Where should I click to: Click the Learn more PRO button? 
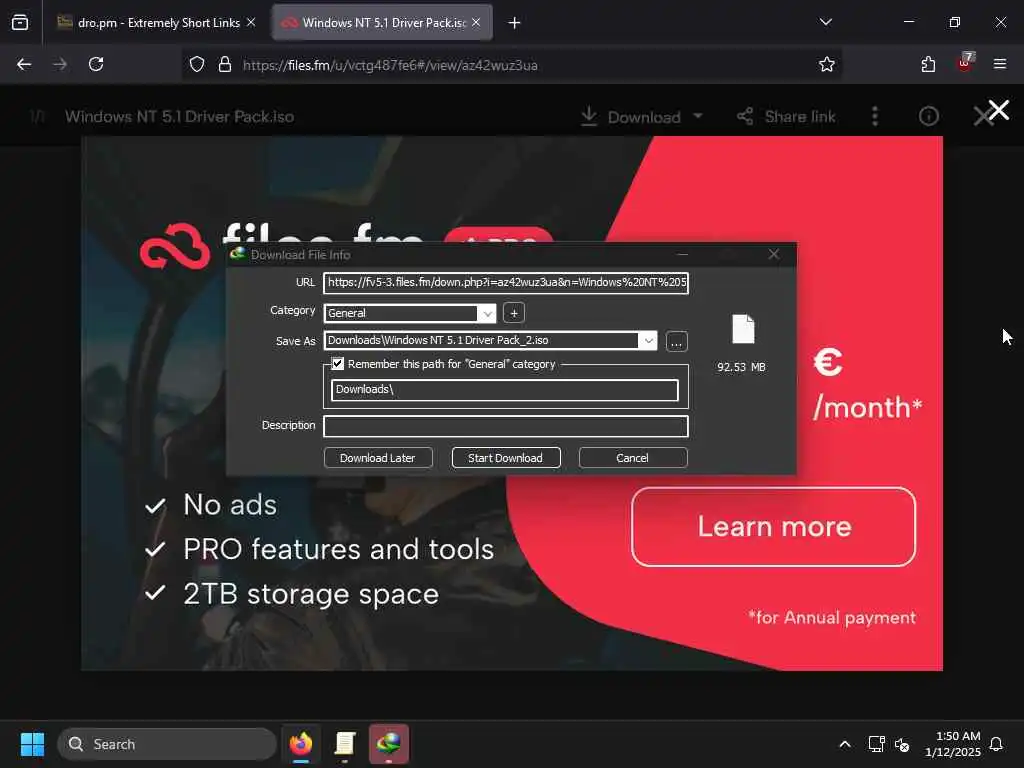(x=774, y=527)
